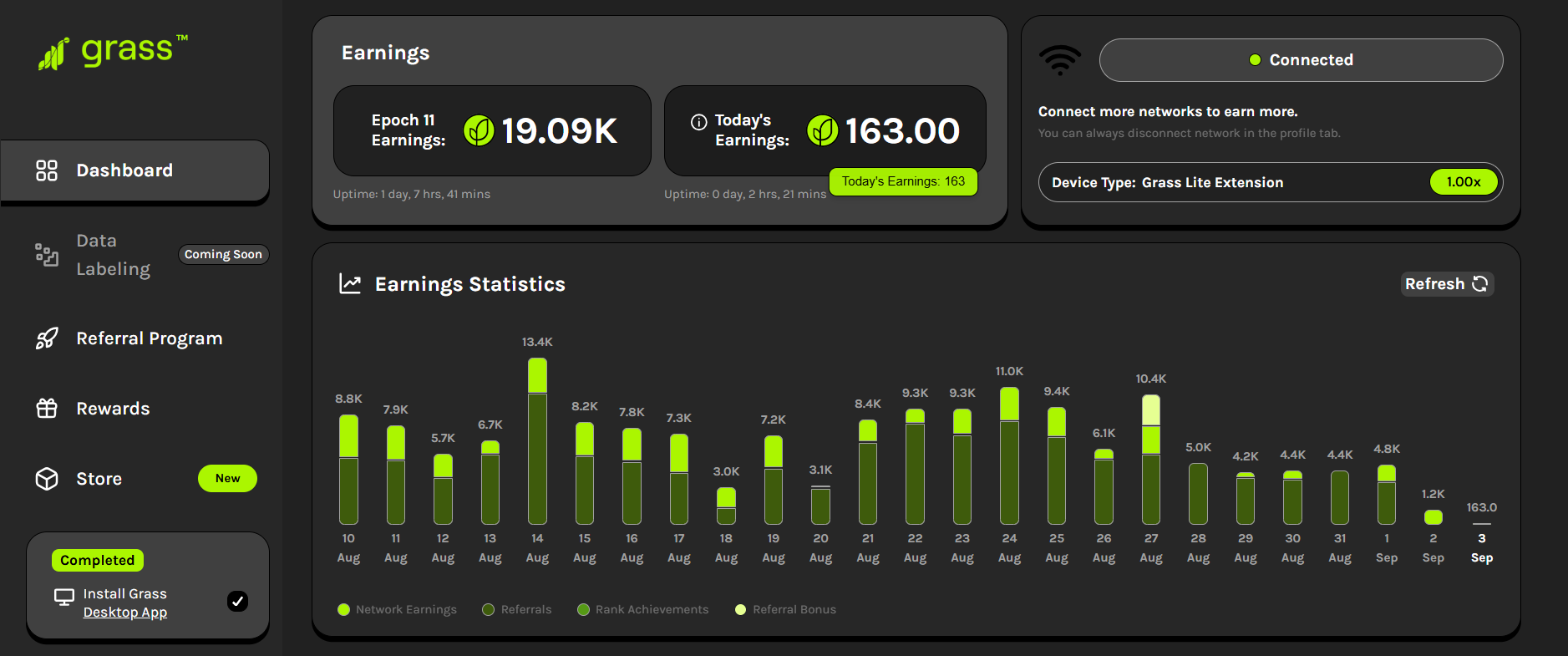Select the 18 Aug bar showing 3.0K
The width and height of the screenshot is (1568, 656).
tap(726, 506)
